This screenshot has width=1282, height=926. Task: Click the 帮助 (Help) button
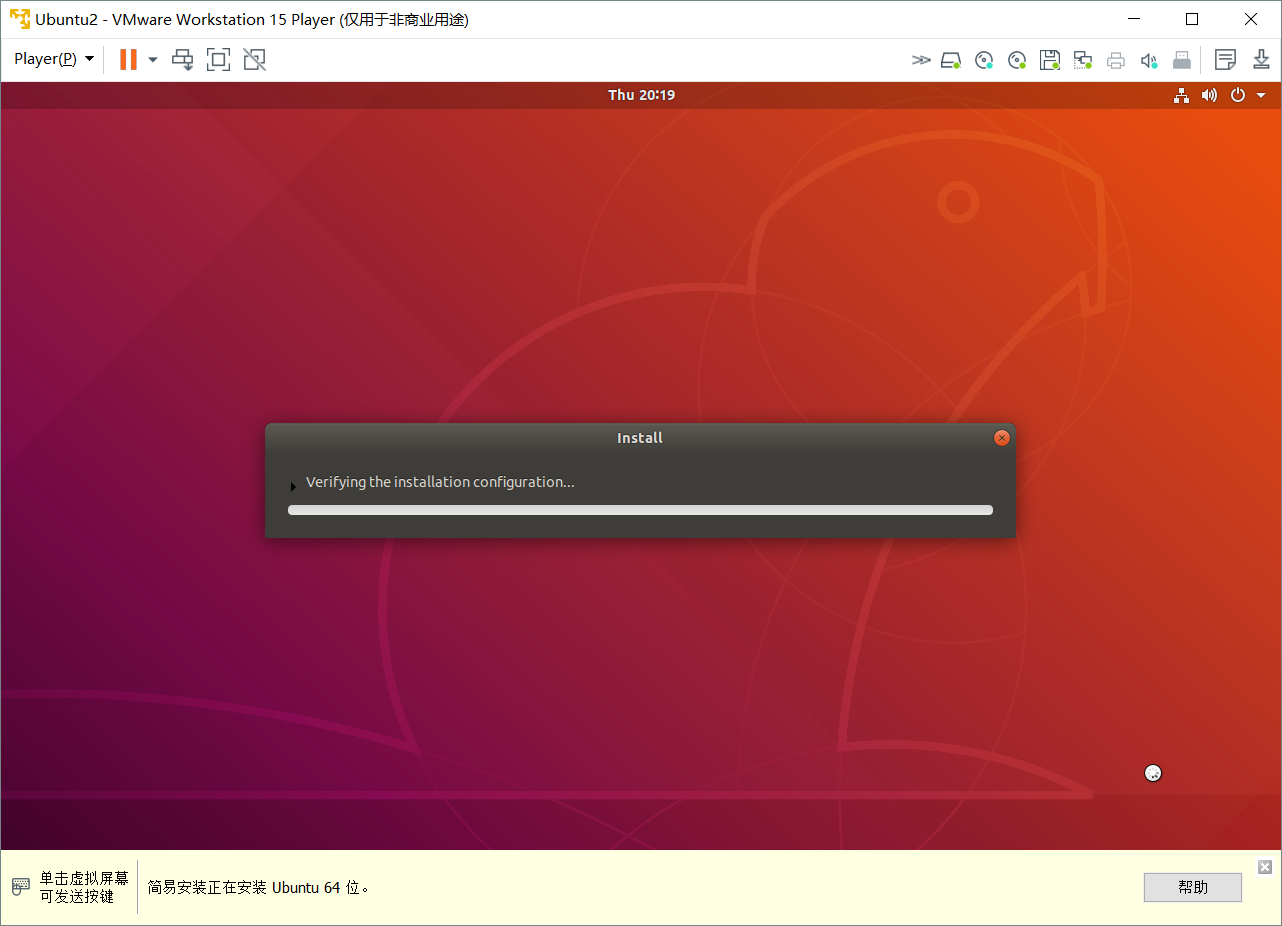pyautogui.click(x=1193, y=887)
